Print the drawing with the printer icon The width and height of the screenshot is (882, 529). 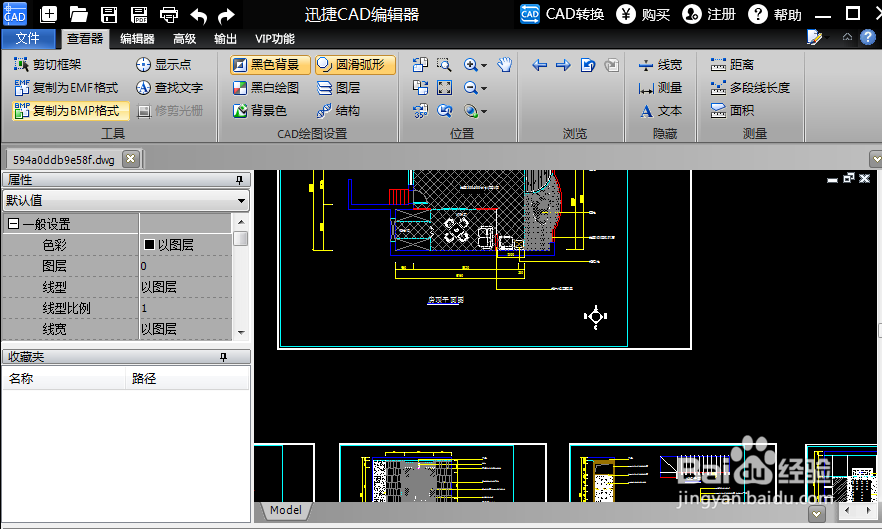tap(169, 15)
